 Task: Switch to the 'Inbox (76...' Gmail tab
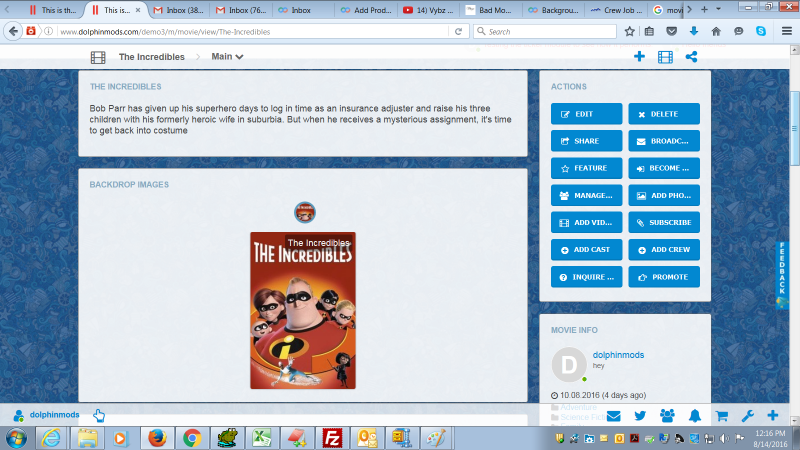pyautogui.click(x=241, y=10)
